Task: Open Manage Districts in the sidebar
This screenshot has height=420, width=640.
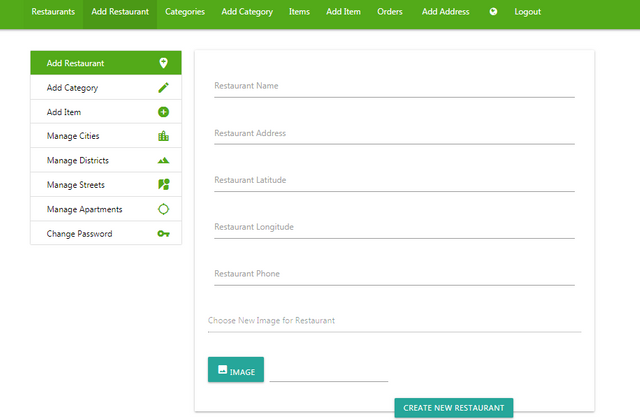Action: point(106,160)
